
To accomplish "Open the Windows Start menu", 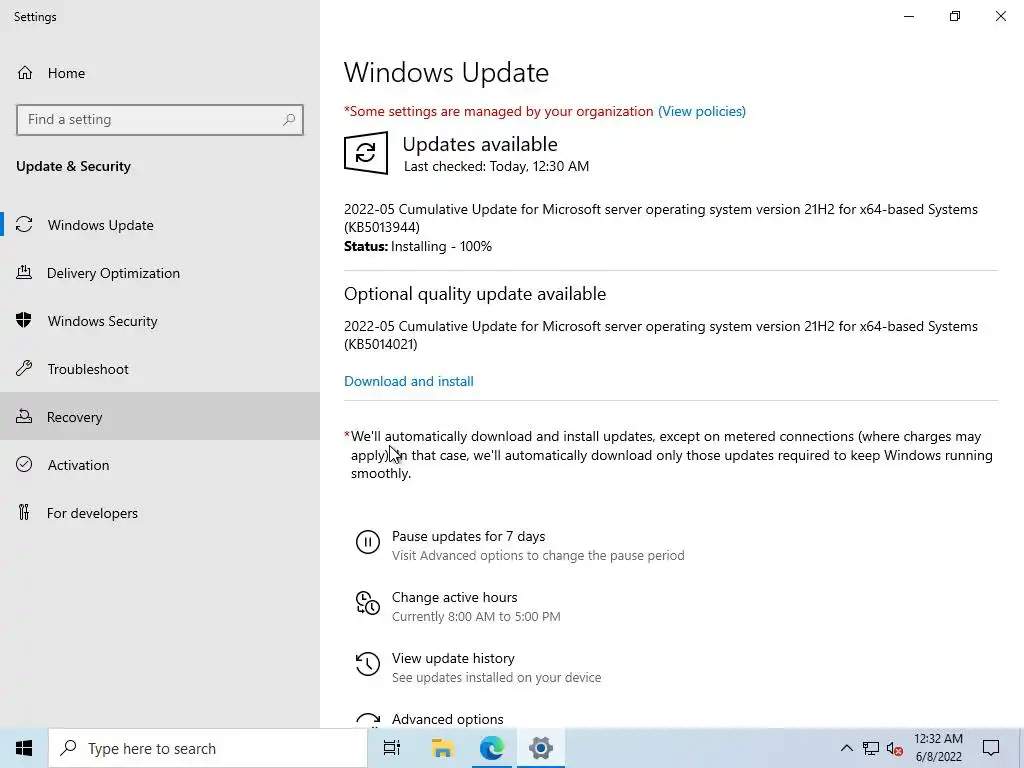I will point(24,748).
